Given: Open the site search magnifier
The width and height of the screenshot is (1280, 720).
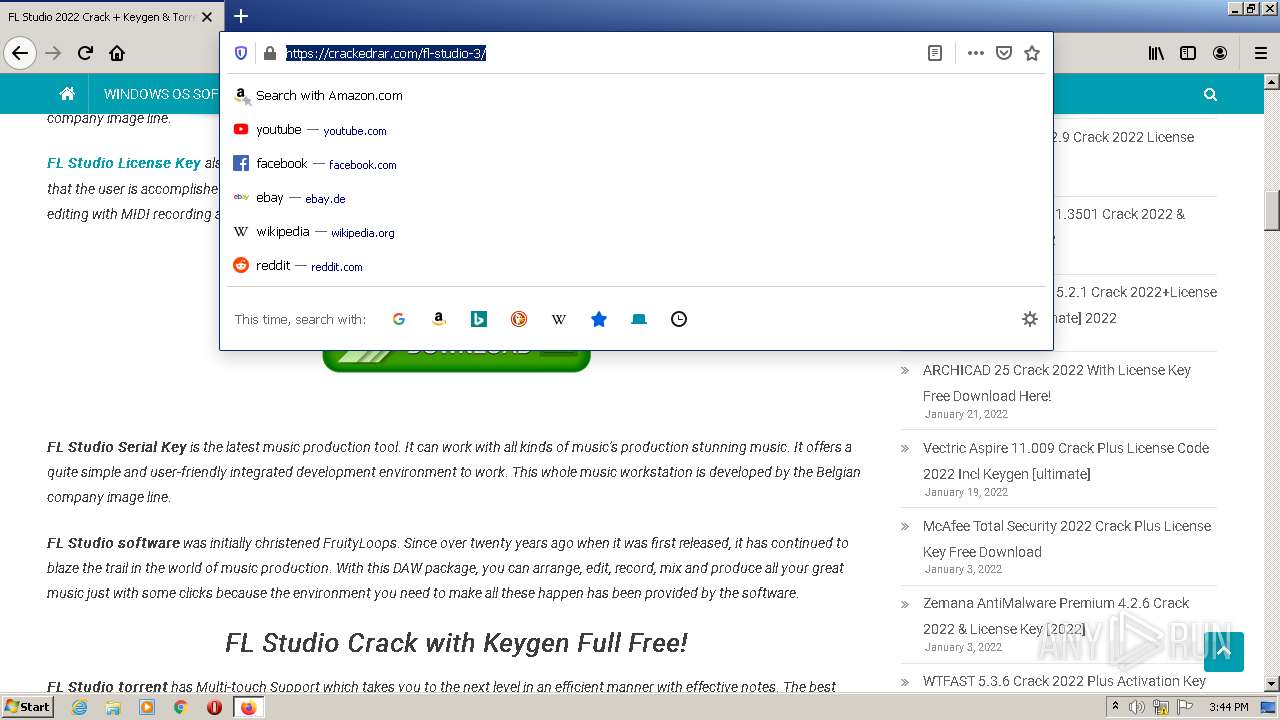Looking at the screenshot, I should [1211, 94].
